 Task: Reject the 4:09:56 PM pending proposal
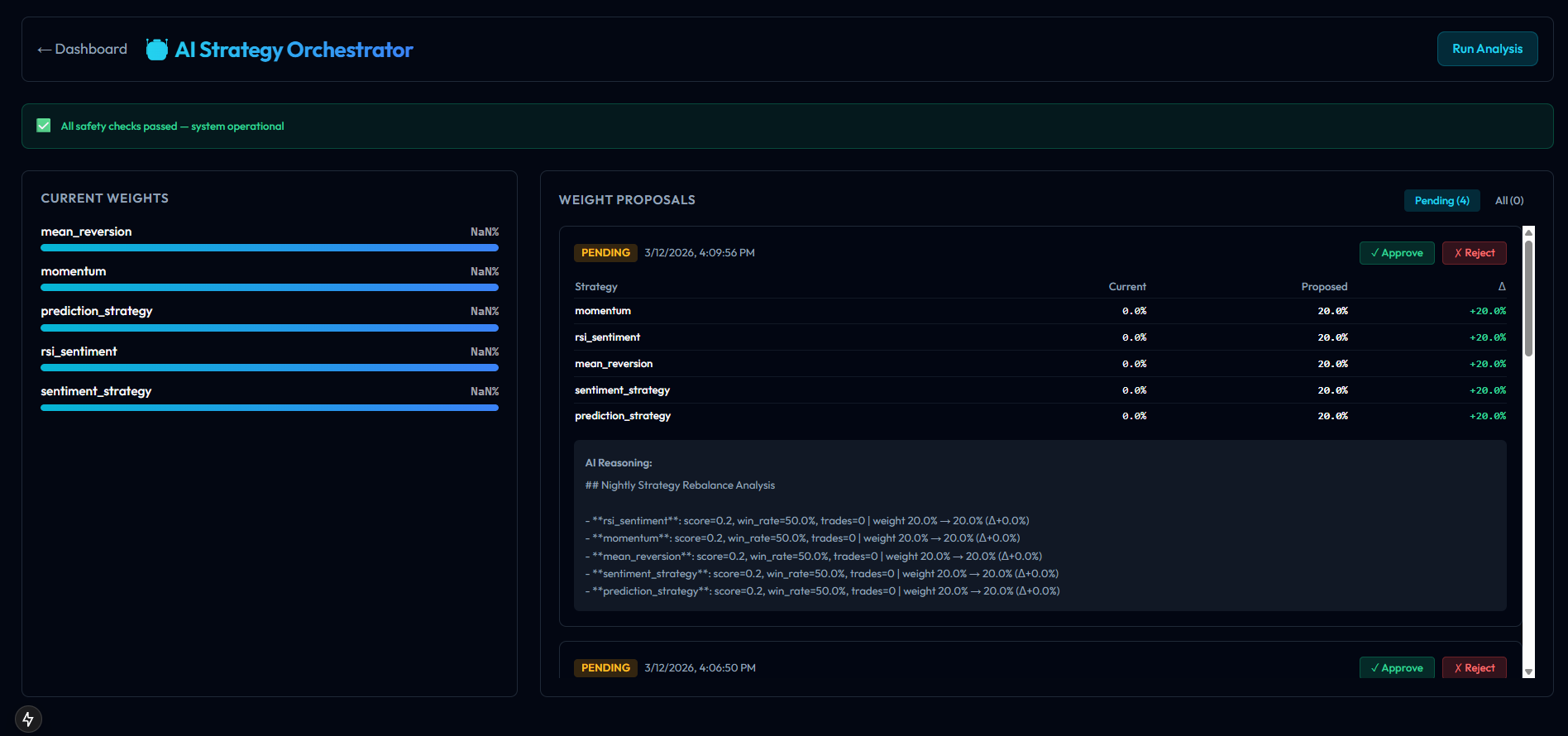click(x=1474, y=253)
